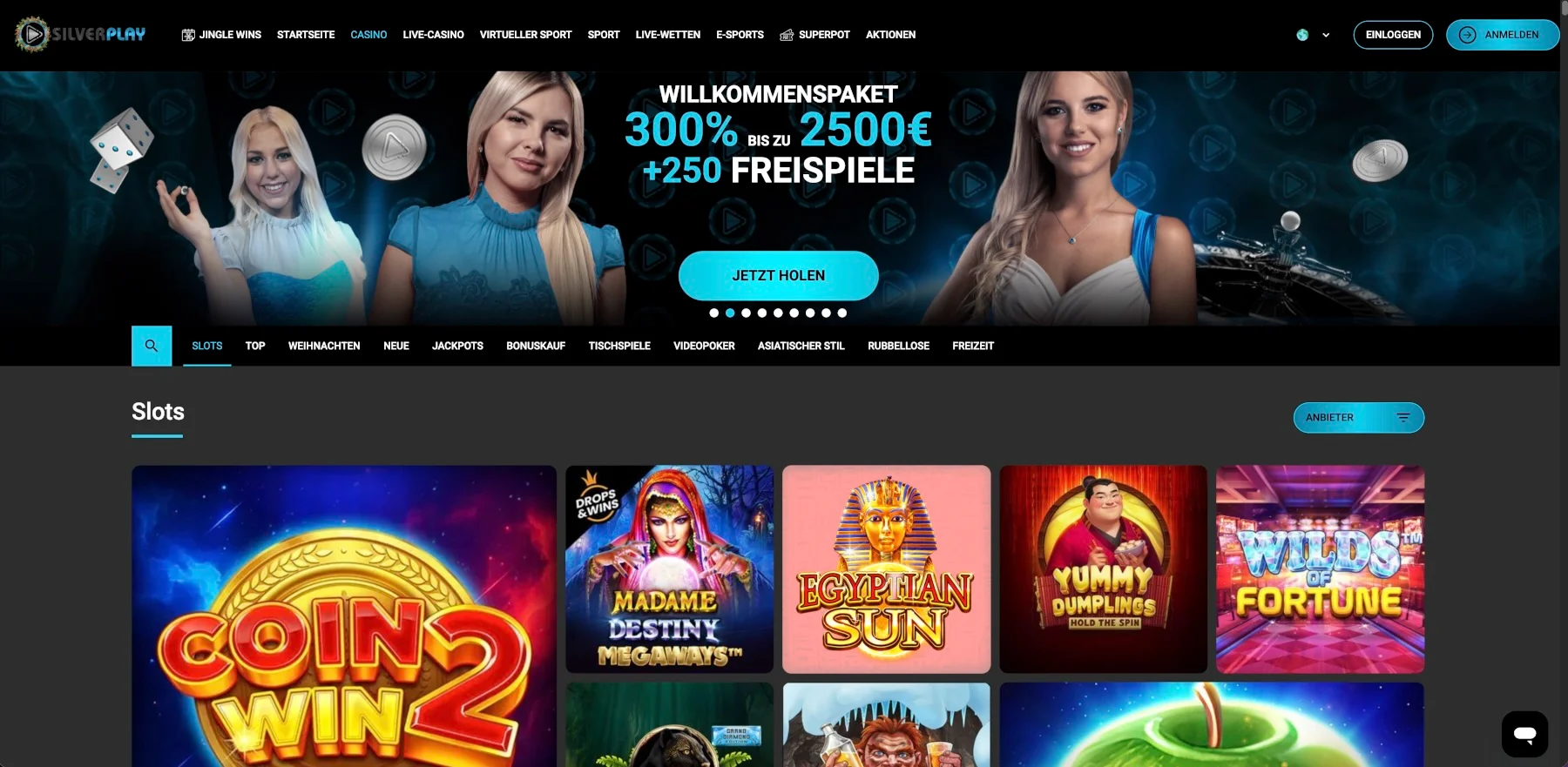
Task: Expand the language selector chevron
Action: click(1326, 35)
